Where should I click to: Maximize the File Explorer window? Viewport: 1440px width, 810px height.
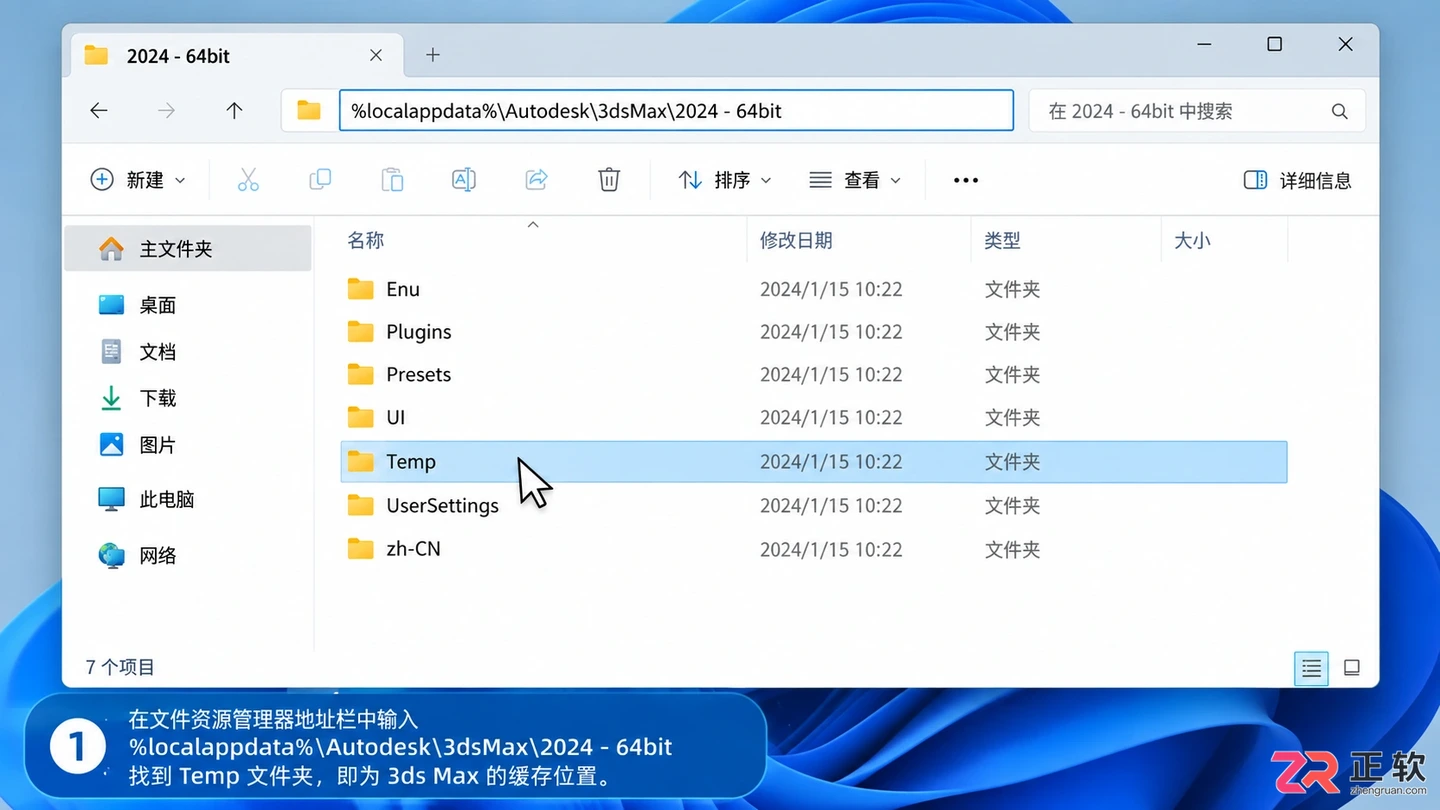click(1274, 44)
